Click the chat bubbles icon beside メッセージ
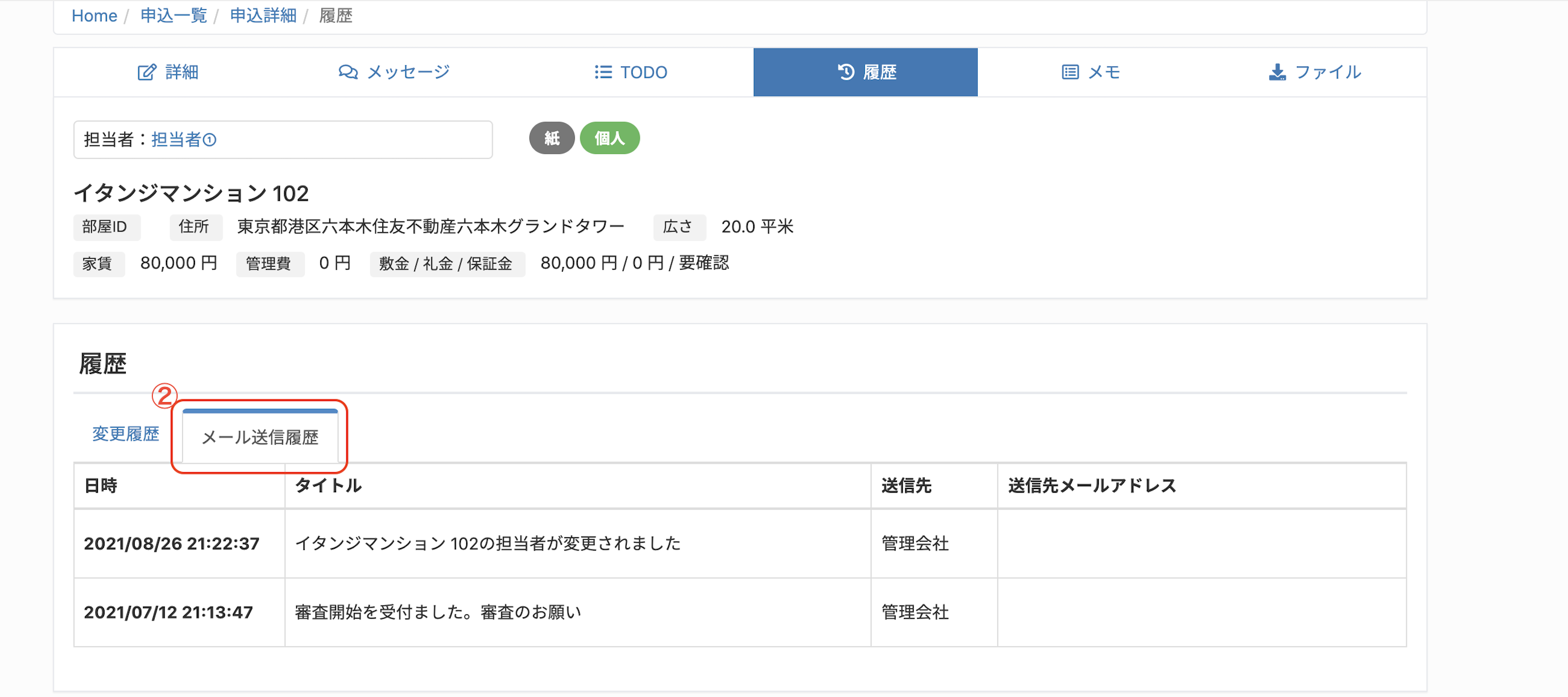1568x697 pixels. 347,73
